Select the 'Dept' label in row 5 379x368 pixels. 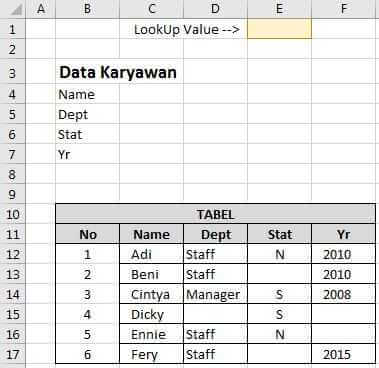(x=73, y=115)
